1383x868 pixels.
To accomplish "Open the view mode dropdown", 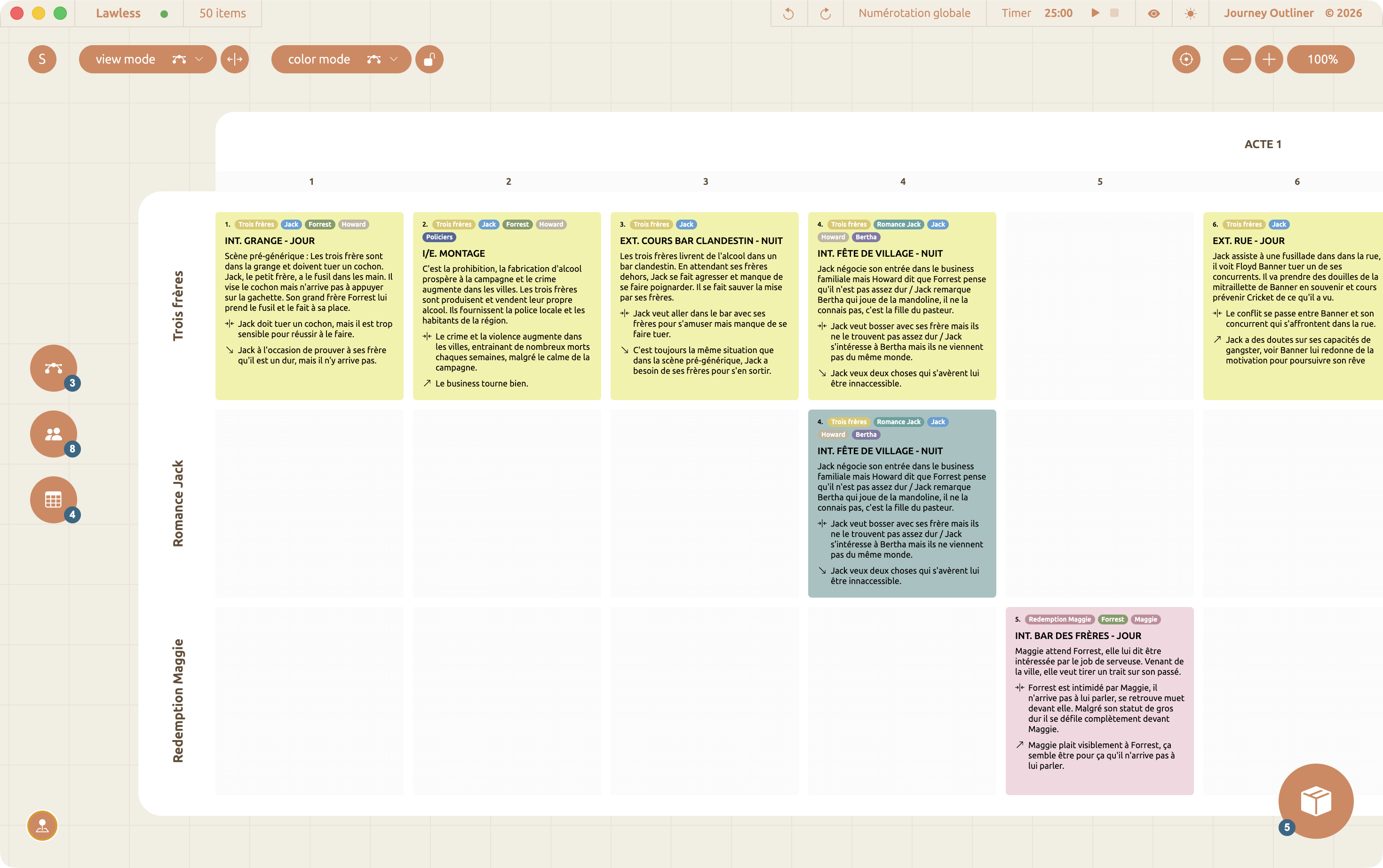I will [148, 59].
